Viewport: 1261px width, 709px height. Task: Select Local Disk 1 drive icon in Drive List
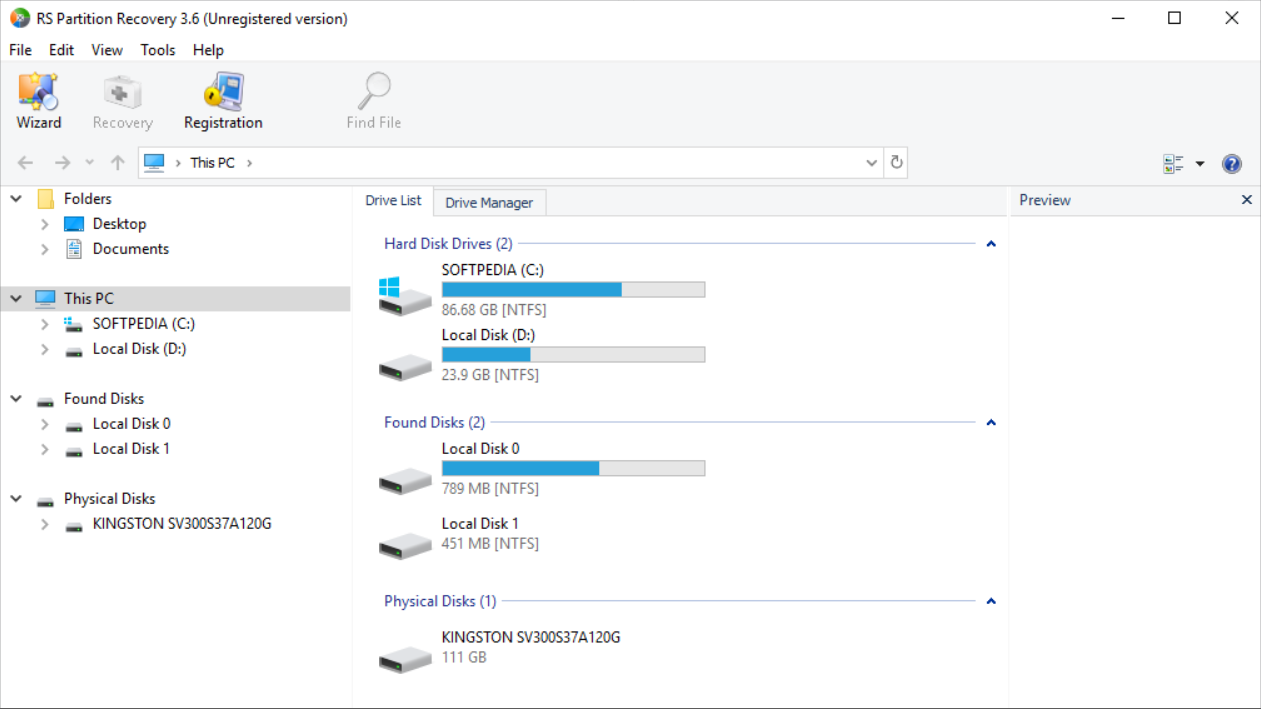[405, 546]
